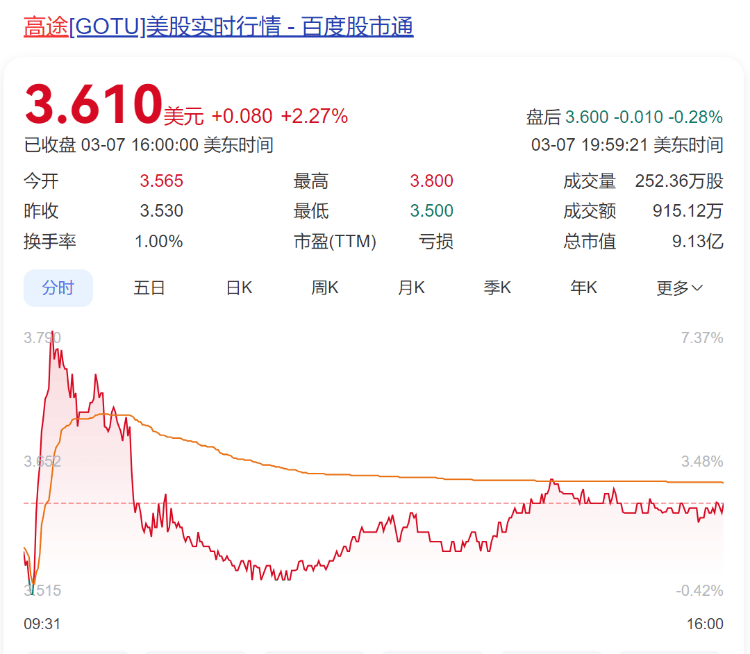The image size is (750, 654).
Task: Open the 高途[GOTU]美股实时行情 link
Action: (x=219, y=26)
